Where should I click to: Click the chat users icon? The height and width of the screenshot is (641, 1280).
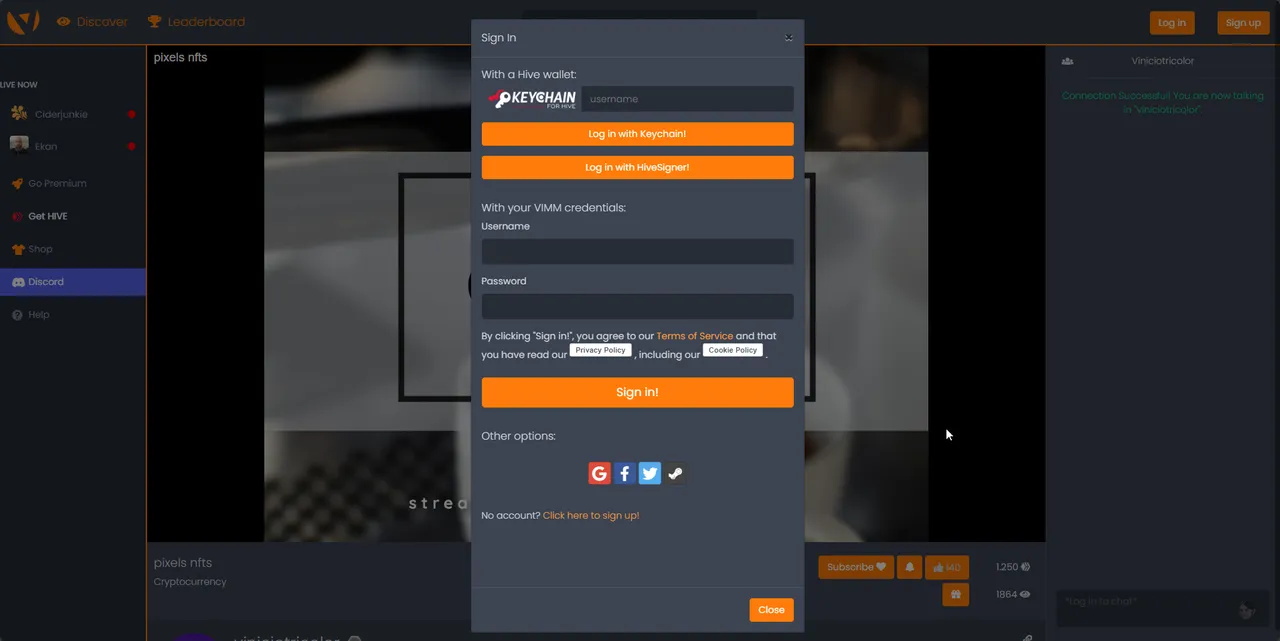click(x=1067, y=61)
